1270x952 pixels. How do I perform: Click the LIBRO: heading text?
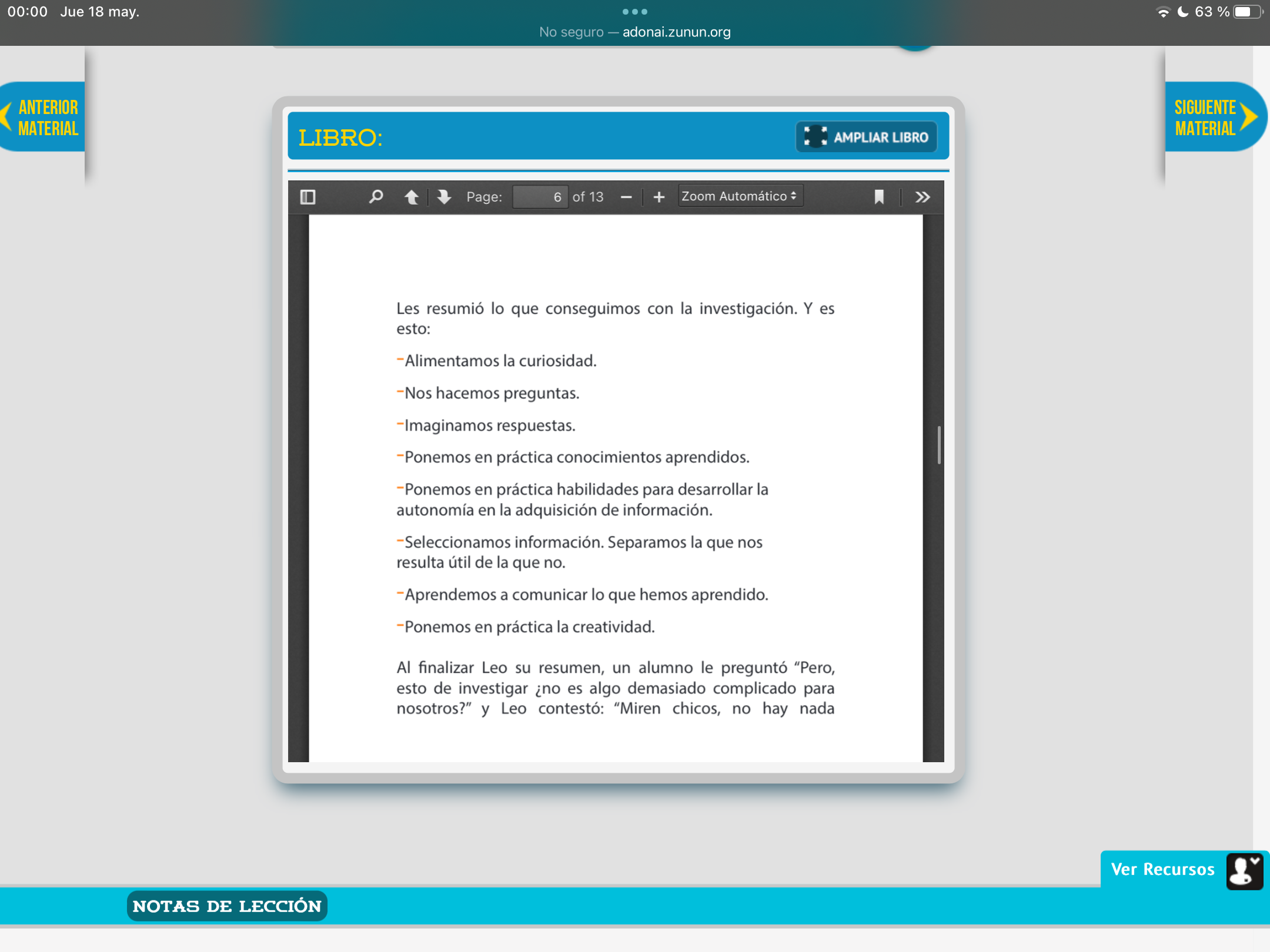(x=340, y=138)
